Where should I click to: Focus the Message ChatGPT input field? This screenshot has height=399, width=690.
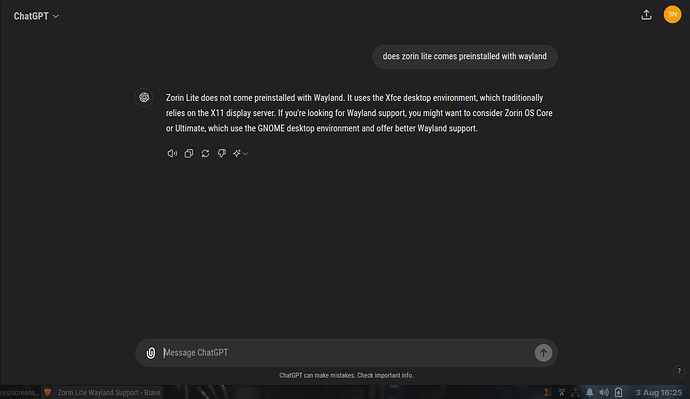click(x=346, y=353)
